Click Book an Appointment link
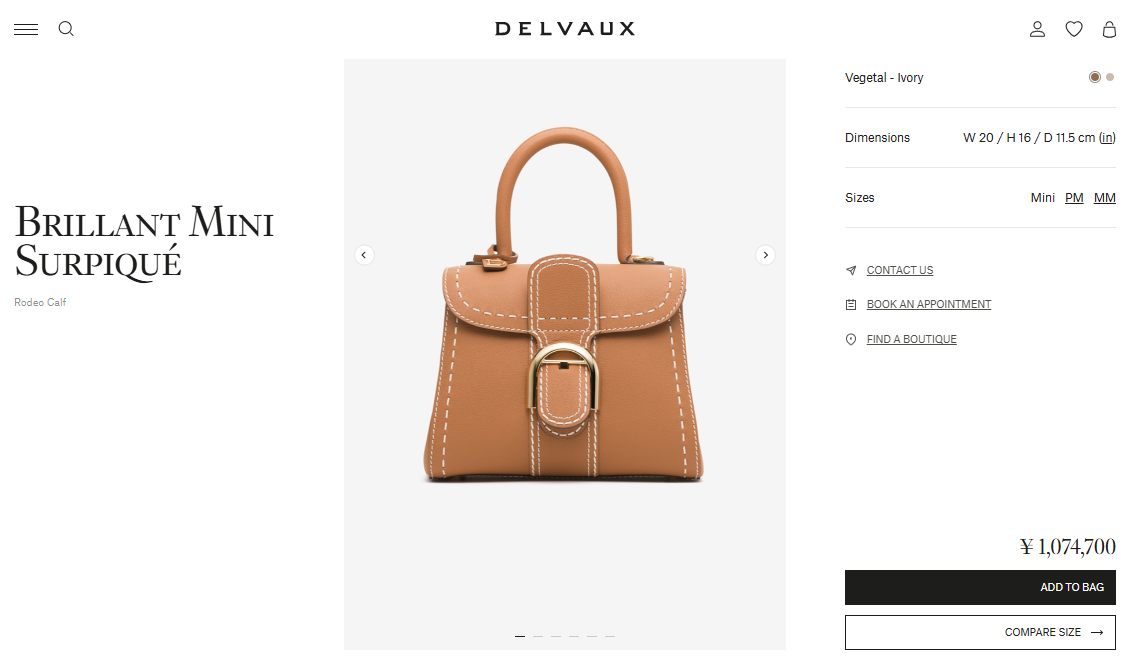Screen dimensions: 1129x672 (929, 304)
